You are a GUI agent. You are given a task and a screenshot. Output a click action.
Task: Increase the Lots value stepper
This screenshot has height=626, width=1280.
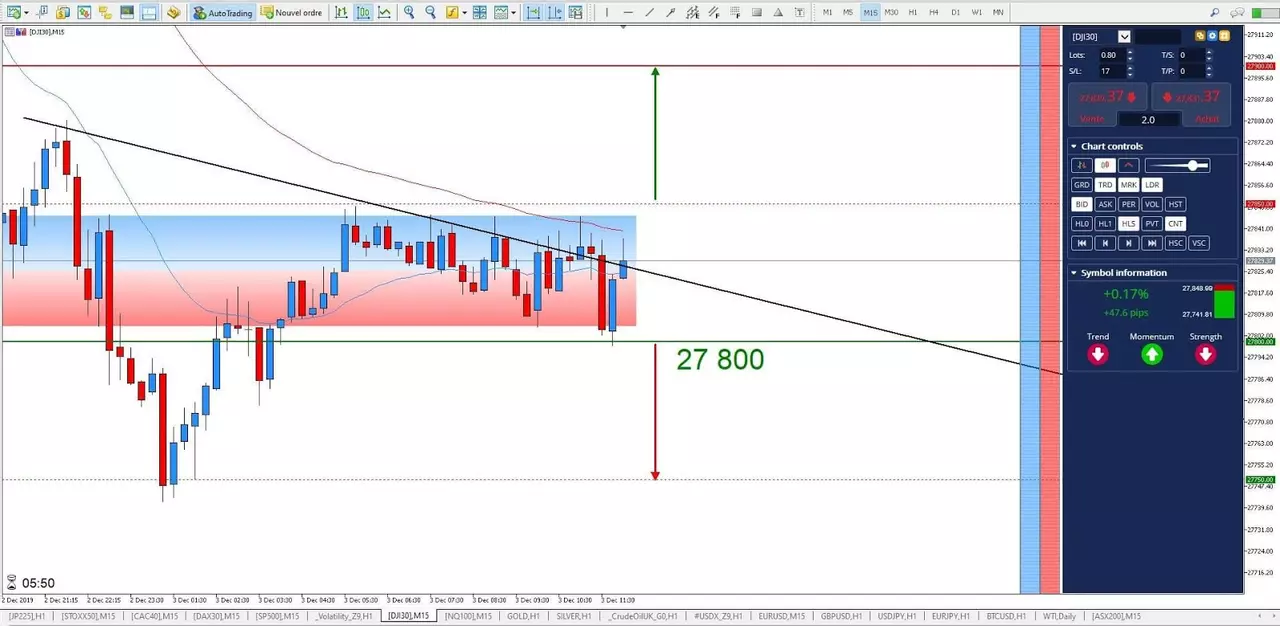click(x=1130, y=52)
